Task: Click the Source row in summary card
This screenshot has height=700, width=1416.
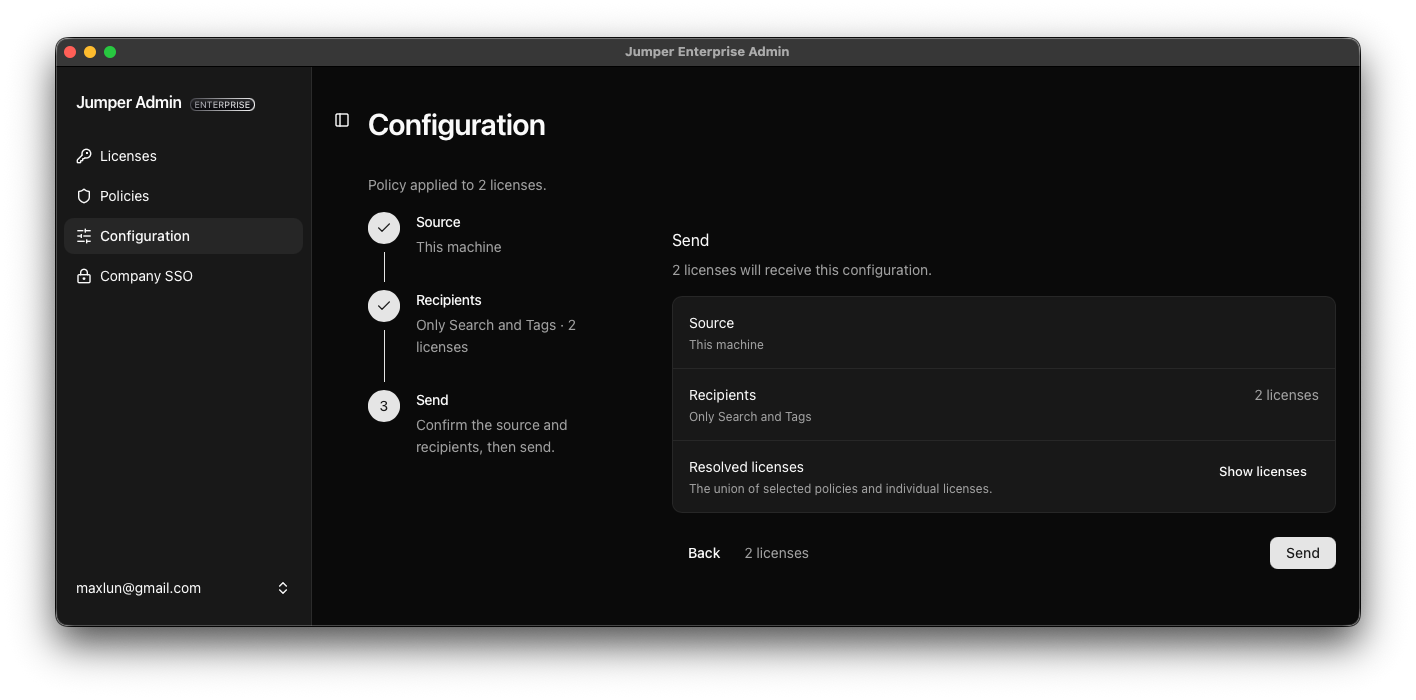Action: click(x=1004, y=333)
